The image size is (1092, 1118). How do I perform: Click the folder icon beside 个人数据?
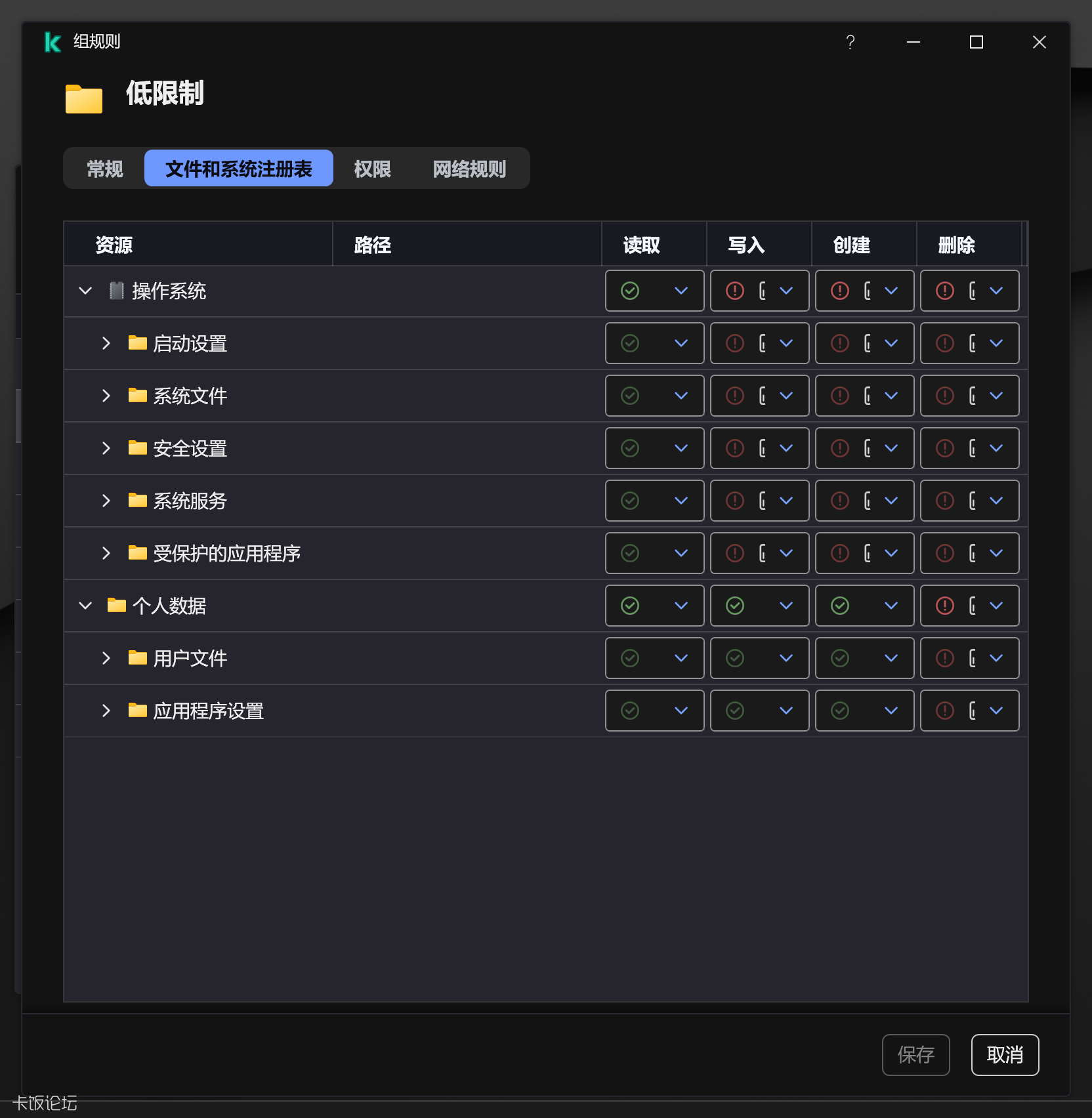(x=115, y=605)
